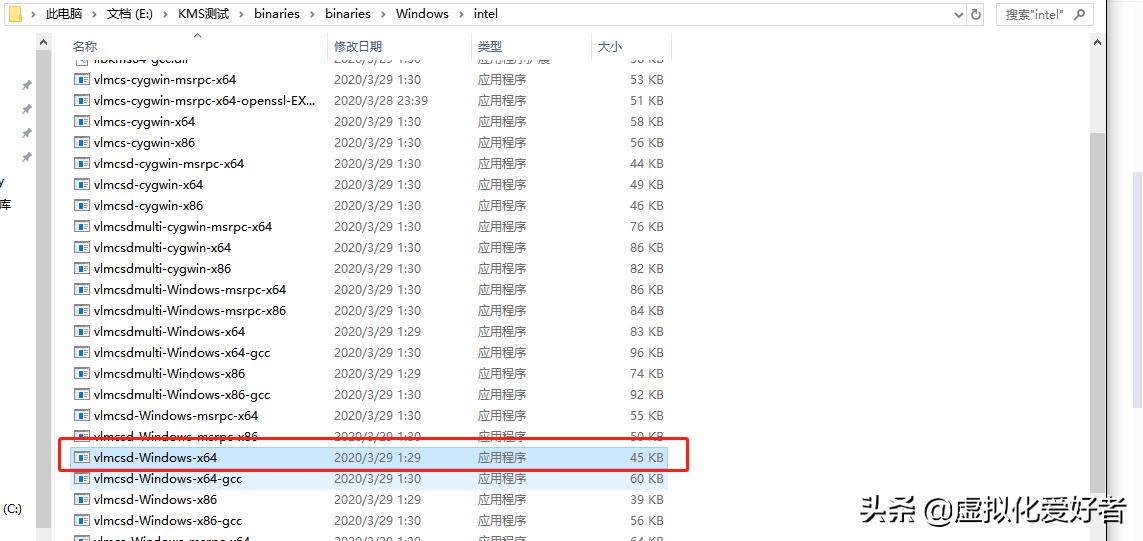Sort by 修改日期 column header

[x=358, y=47]
